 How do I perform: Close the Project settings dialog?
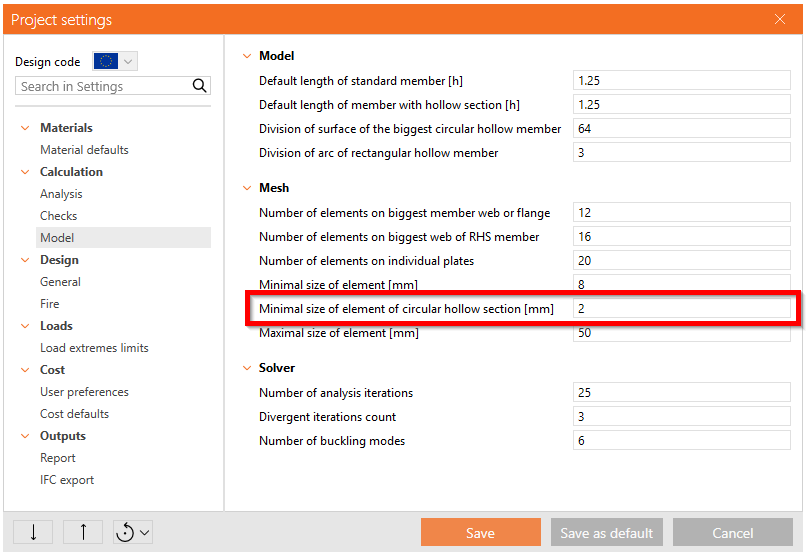coord(780,20)
